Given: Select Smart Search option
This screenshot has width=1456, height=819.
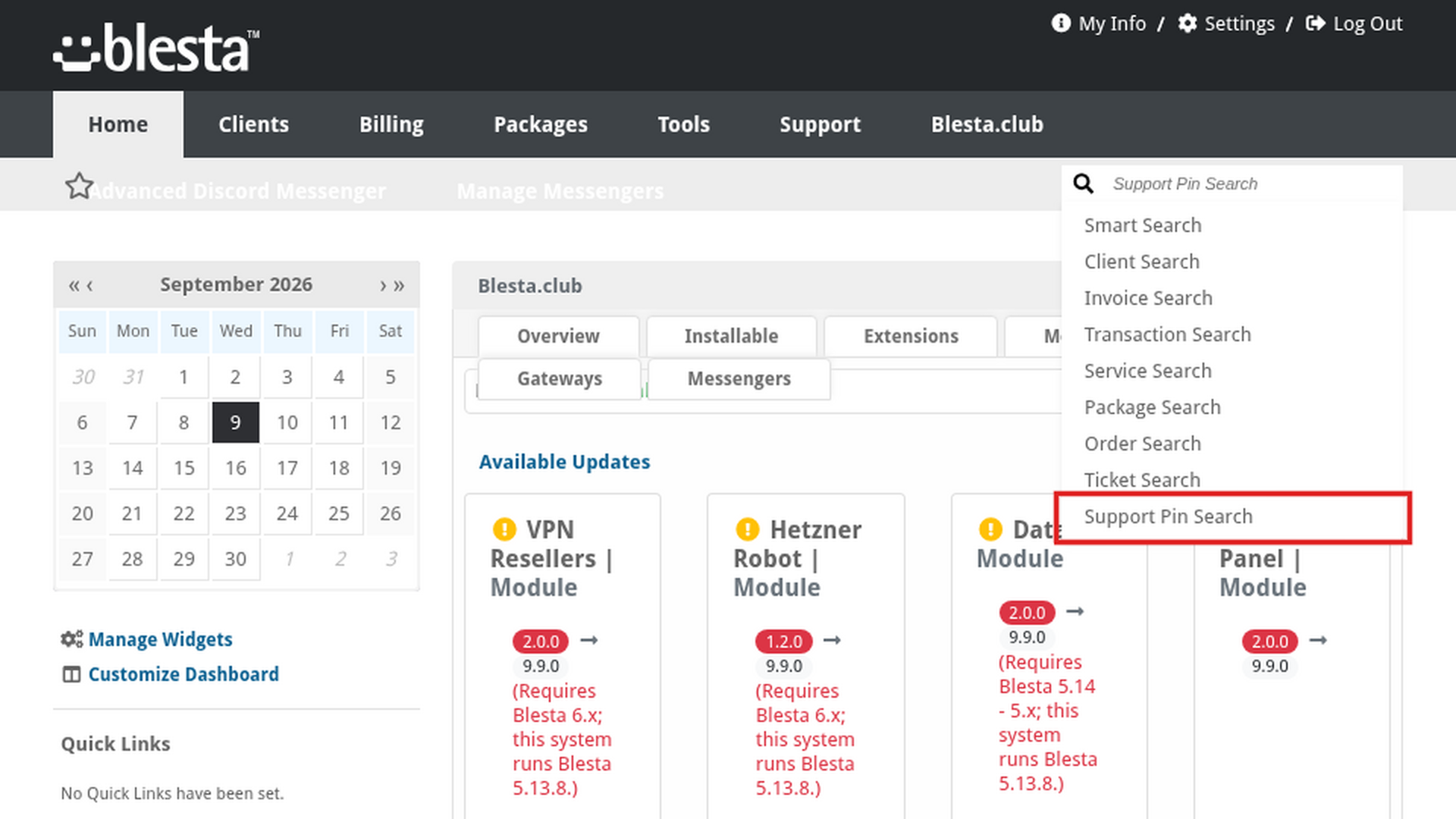Looking at the screenshot, I should click(x=1232, y=225).
